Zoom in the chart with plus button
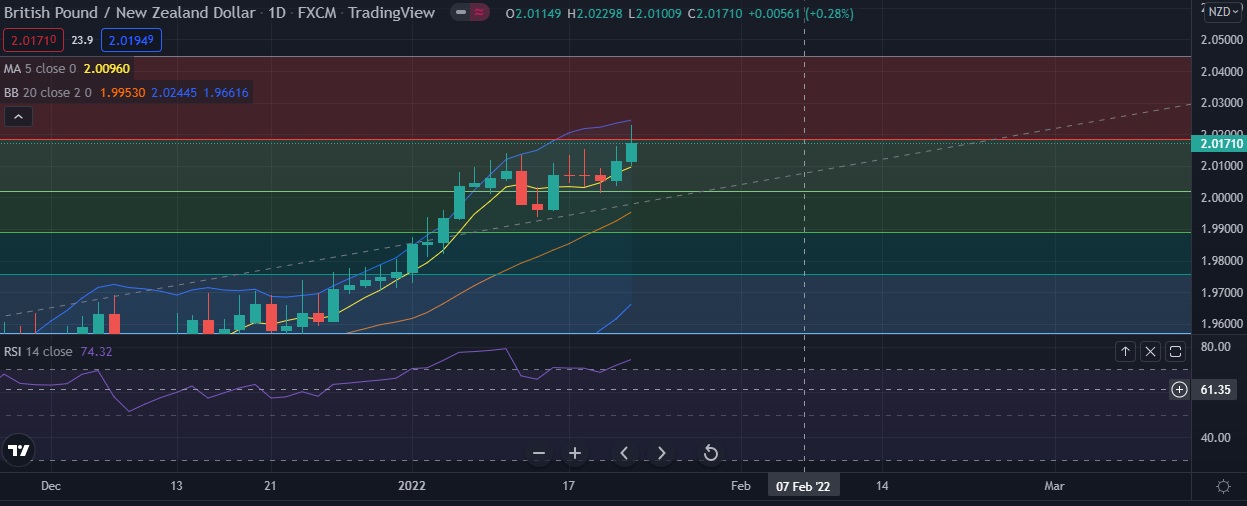 [x=575, y=453]
